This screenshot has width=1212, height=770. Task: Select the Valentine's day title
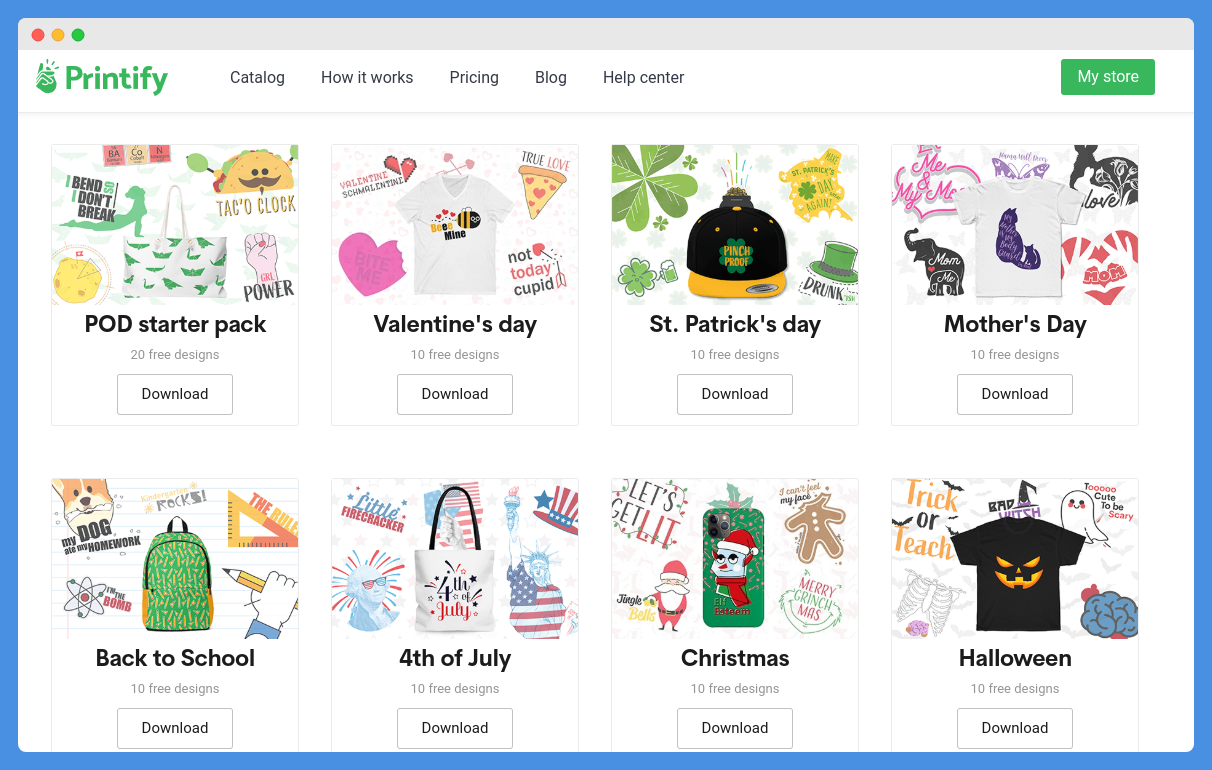(x=455, y=324)
